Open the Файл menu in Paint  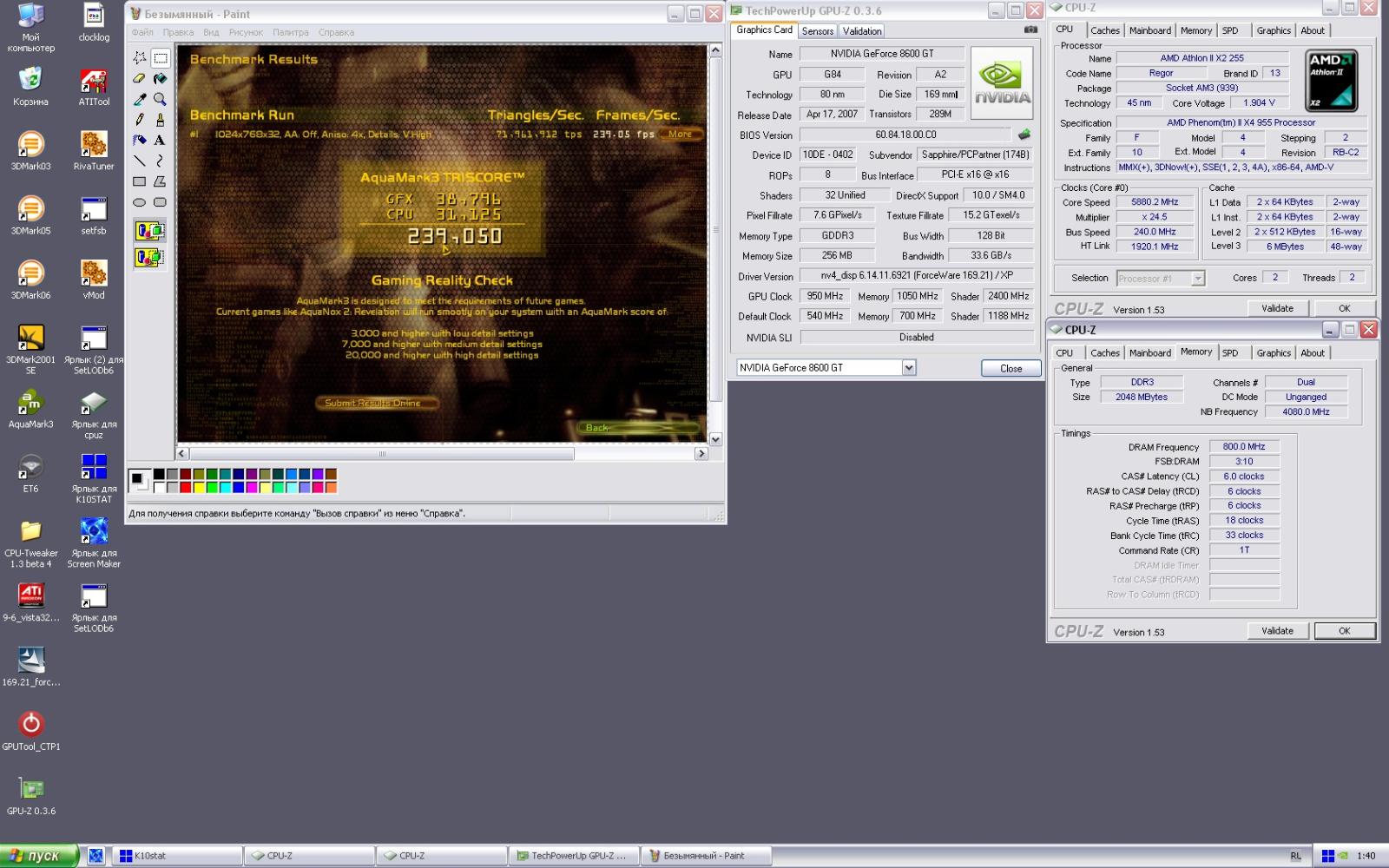click(142, 32)
